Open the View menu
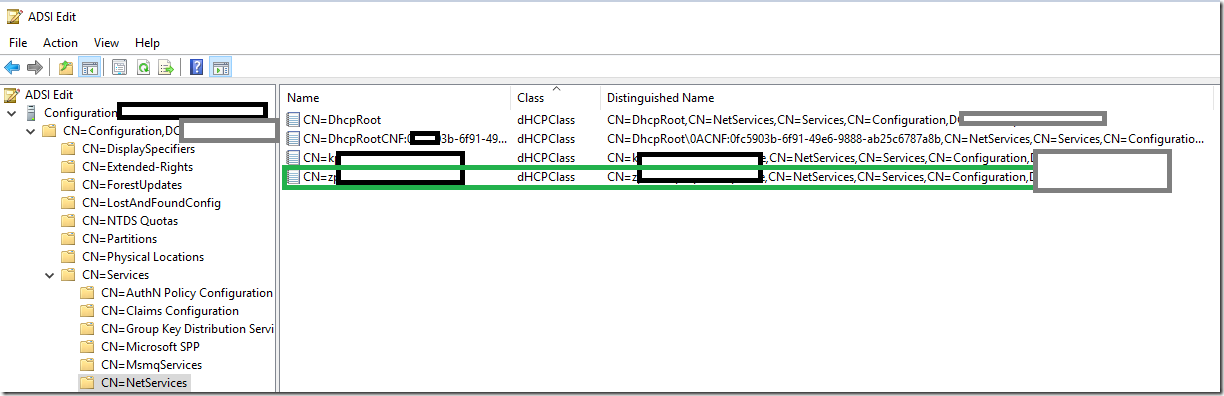 click(106, 43)
